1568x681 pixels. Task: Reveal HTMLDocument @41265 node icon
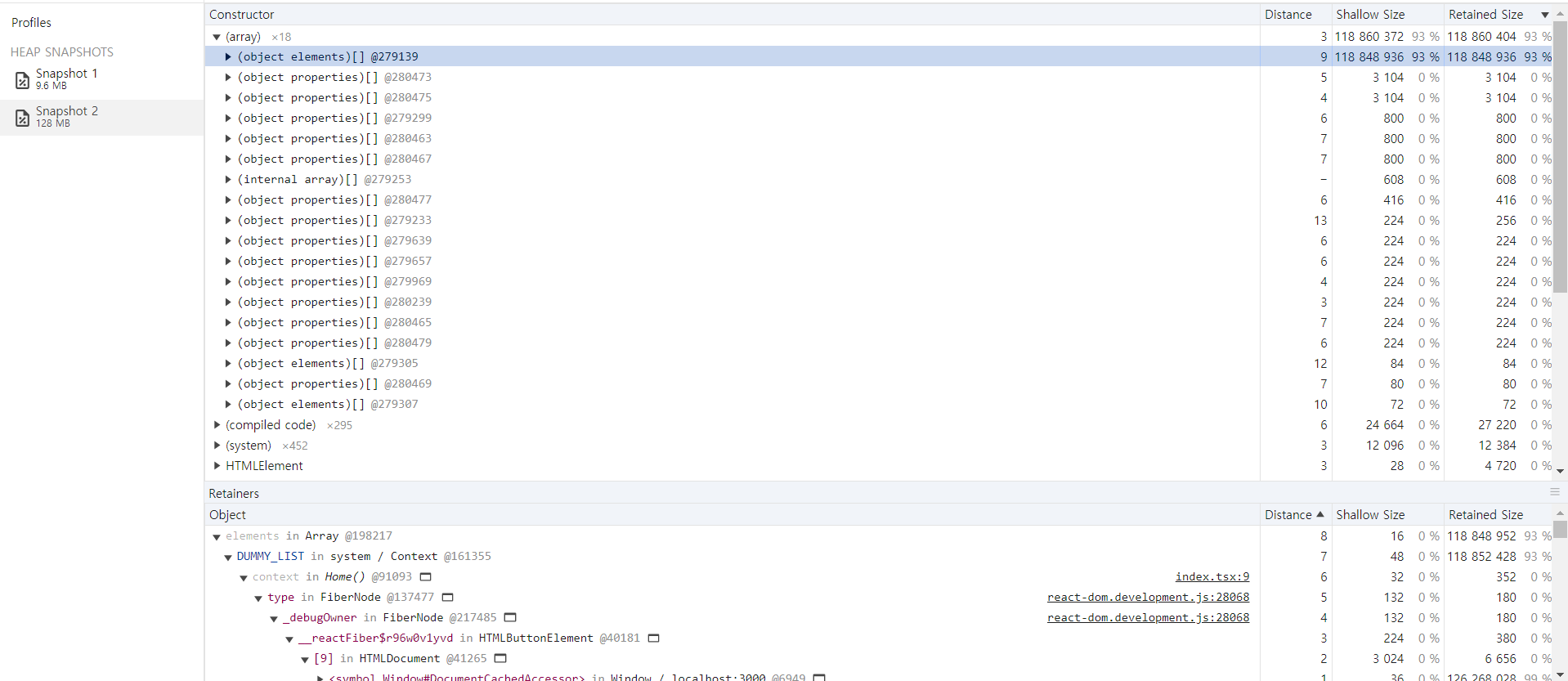[x=500, y=659]
